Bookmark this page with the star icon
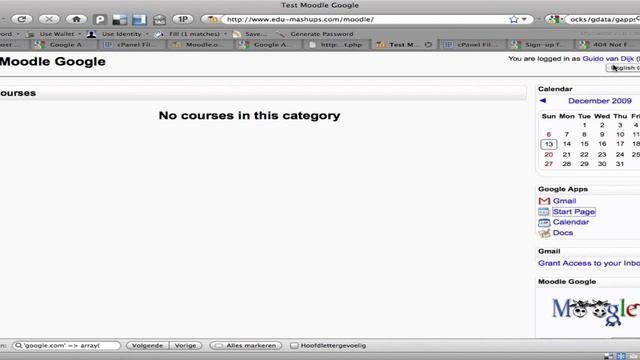Screen dimensions: 640x360 click(514, 19)
